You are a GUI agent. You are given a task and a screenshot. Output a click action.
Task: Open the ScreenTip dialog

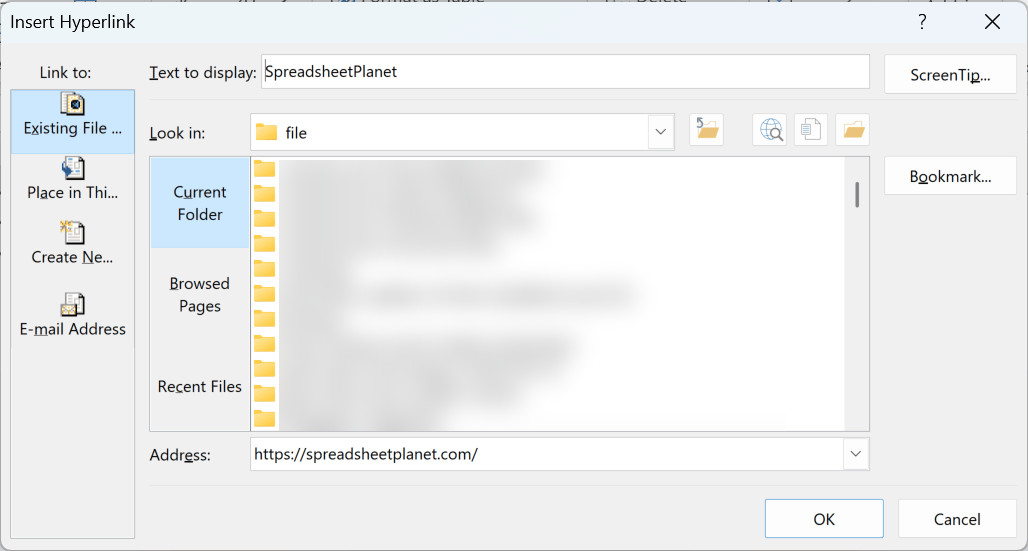[x=950, y=74]
